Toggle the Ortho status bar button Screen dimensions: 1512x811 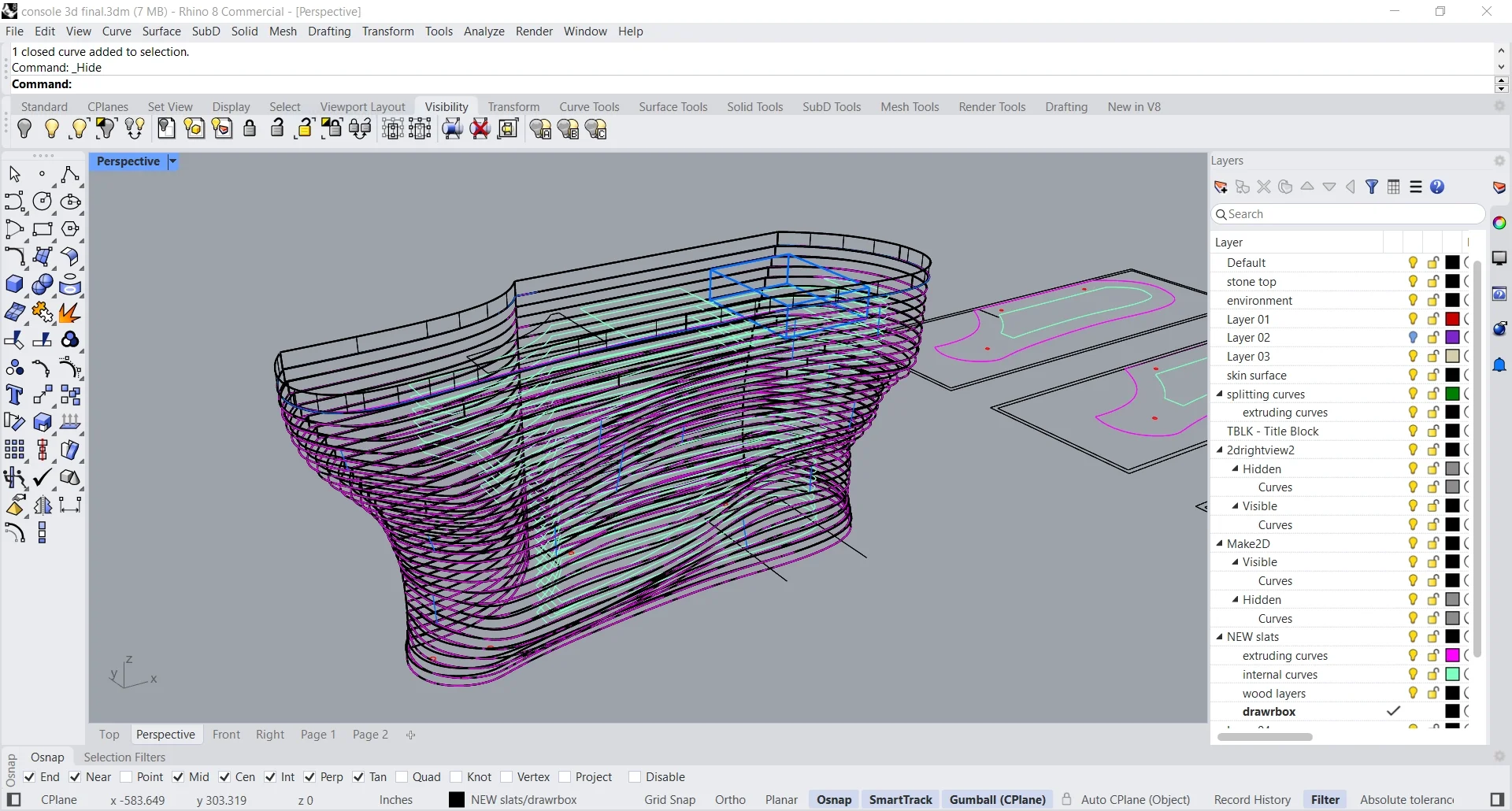click(x=730, y=800)
